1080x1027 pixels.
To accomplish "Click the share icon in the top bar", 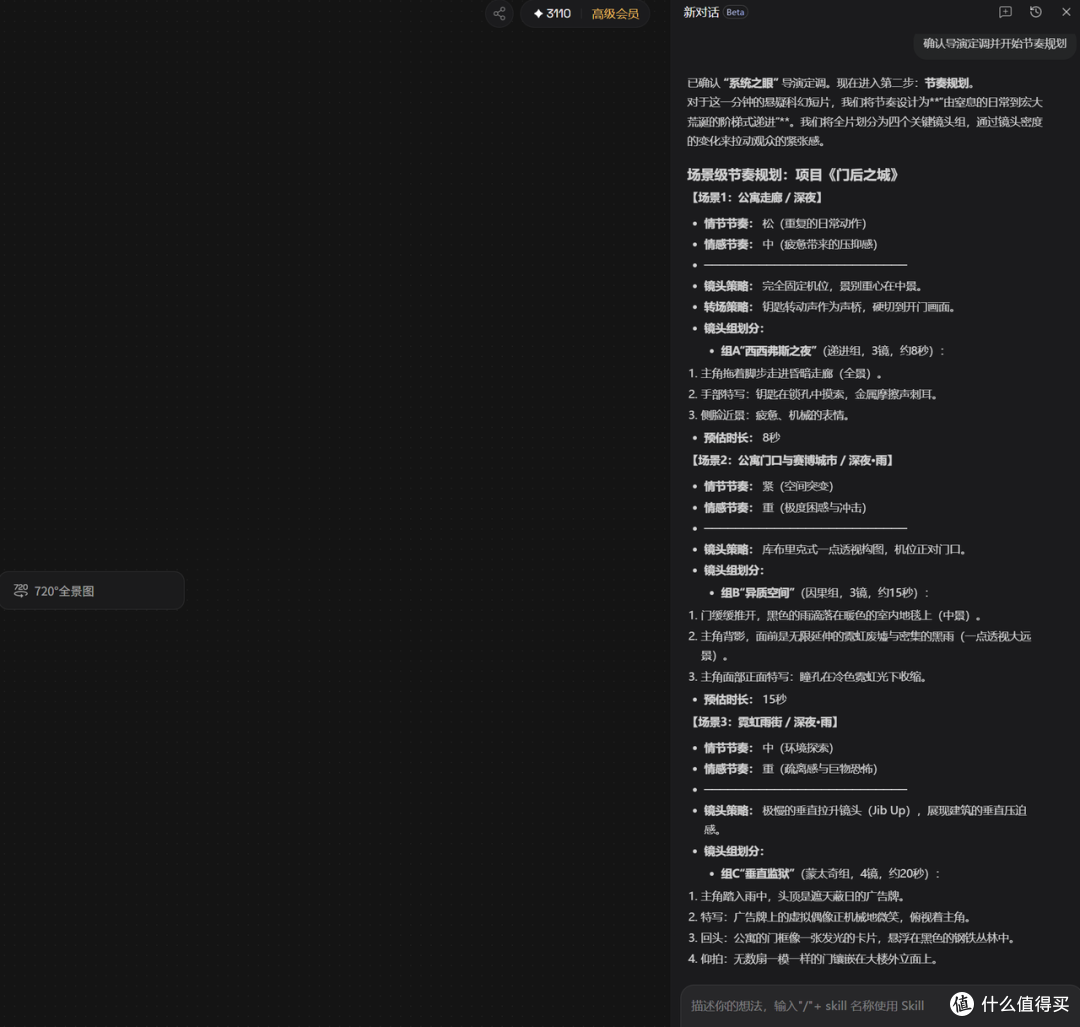I will click(499, 14).
